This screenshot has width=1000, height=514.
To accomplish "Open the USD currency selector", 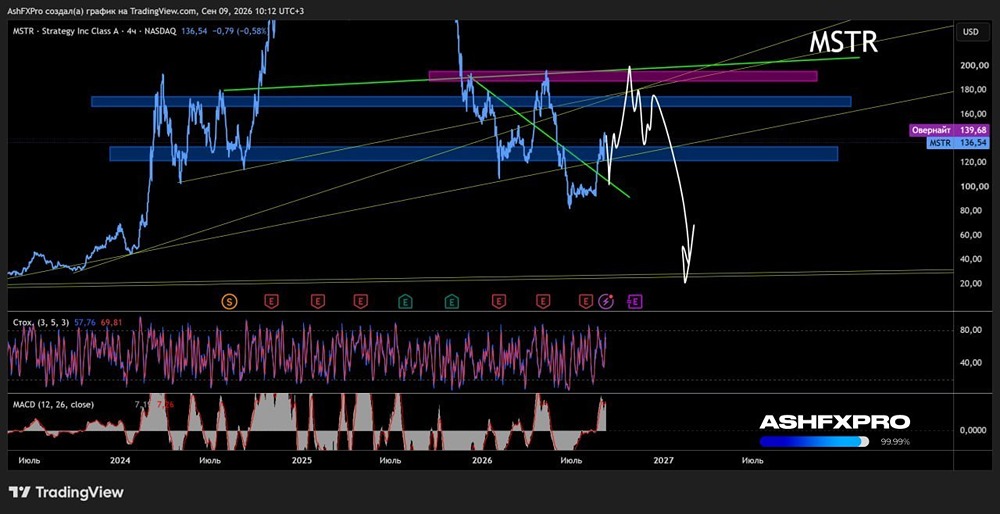I will tap(973, 31).
